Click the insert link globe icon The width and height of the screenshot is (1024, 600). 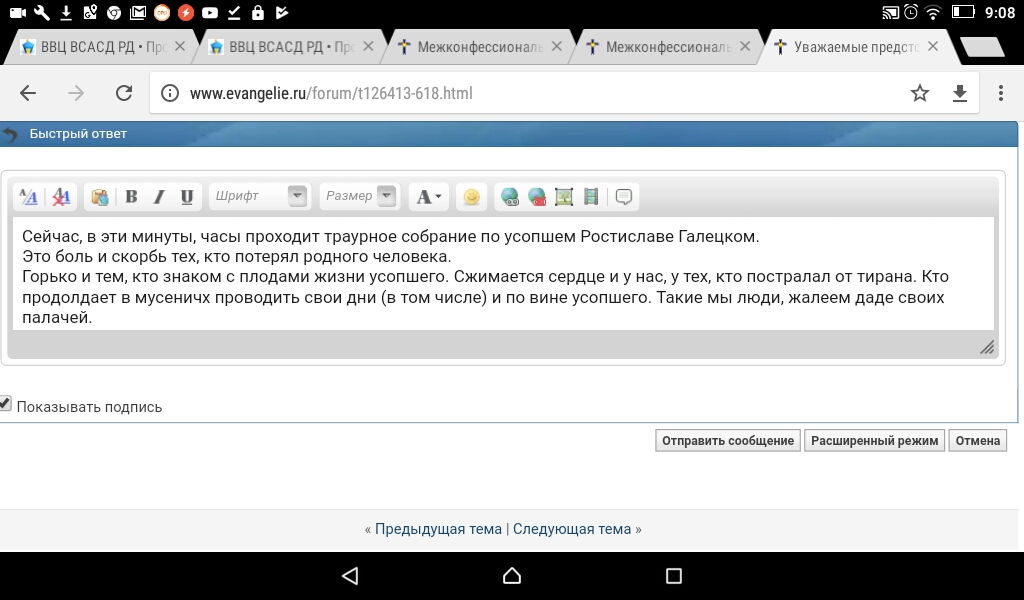click(510, 197)
